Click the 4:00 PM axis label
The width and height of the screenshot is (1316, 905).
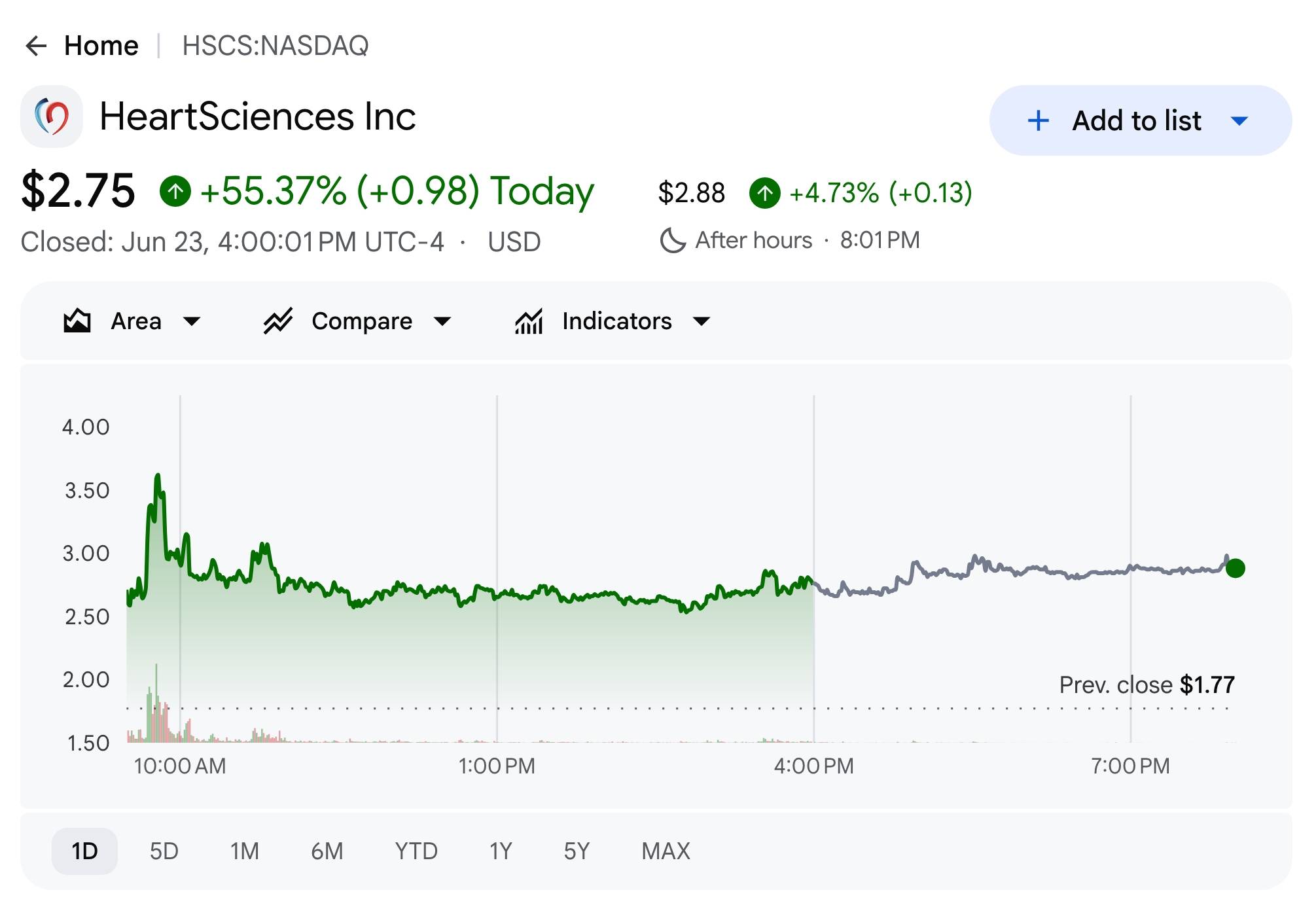pyautogui.click(x=814, y=766)
